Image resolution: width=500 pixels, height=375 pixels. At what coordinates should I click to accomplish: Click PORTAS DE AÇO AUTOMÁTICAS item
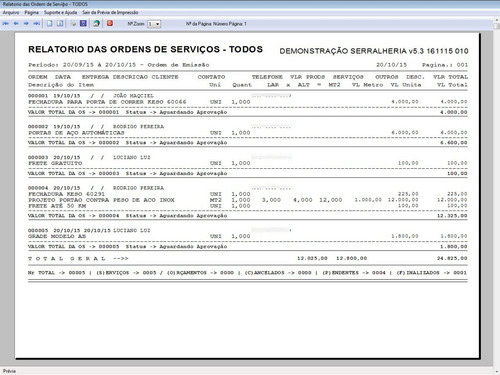[247, 133]
